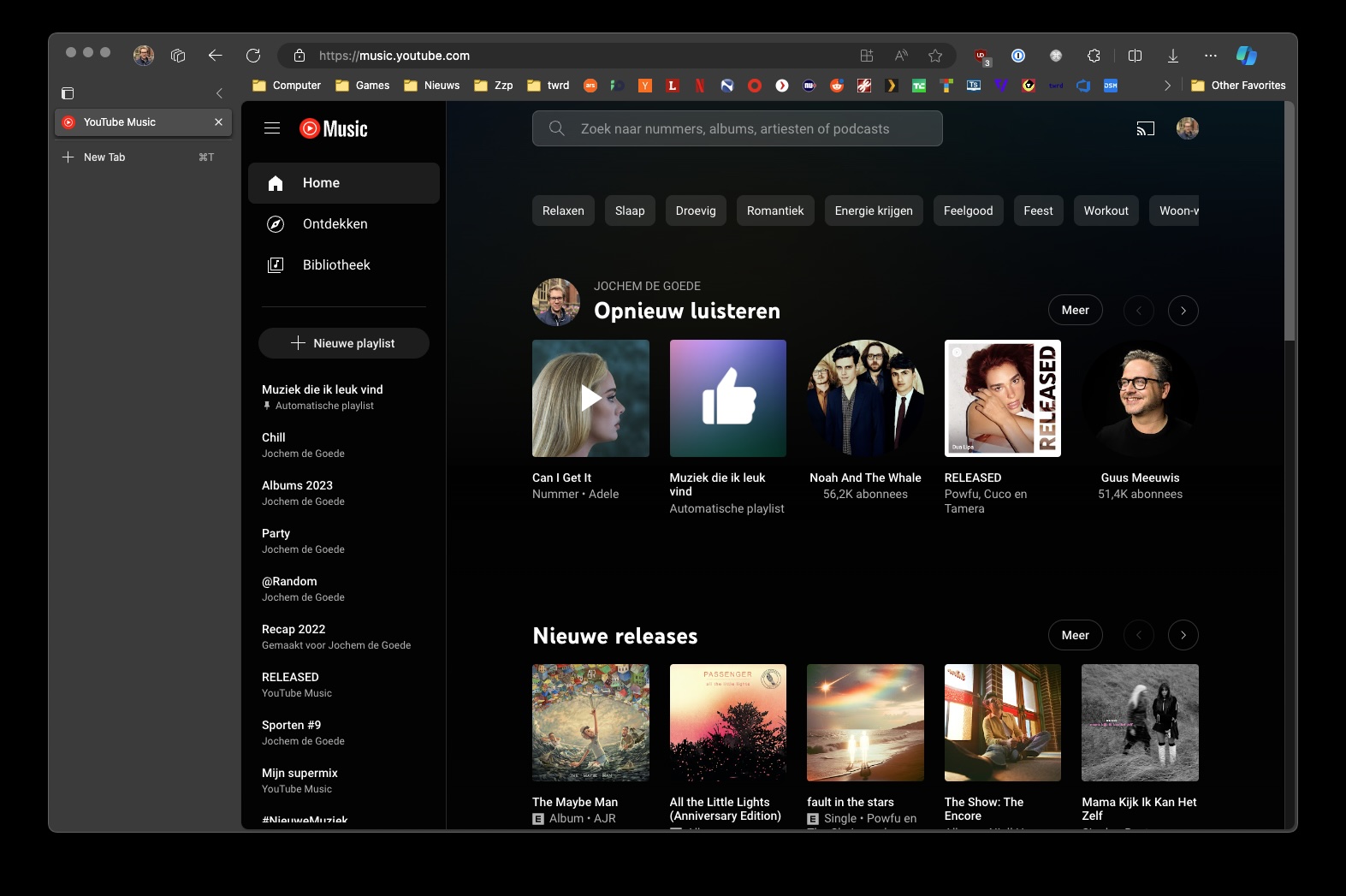Open Ontdekken in the sidebar
Screen dimensions: 1346x896
tap(344, 224)
